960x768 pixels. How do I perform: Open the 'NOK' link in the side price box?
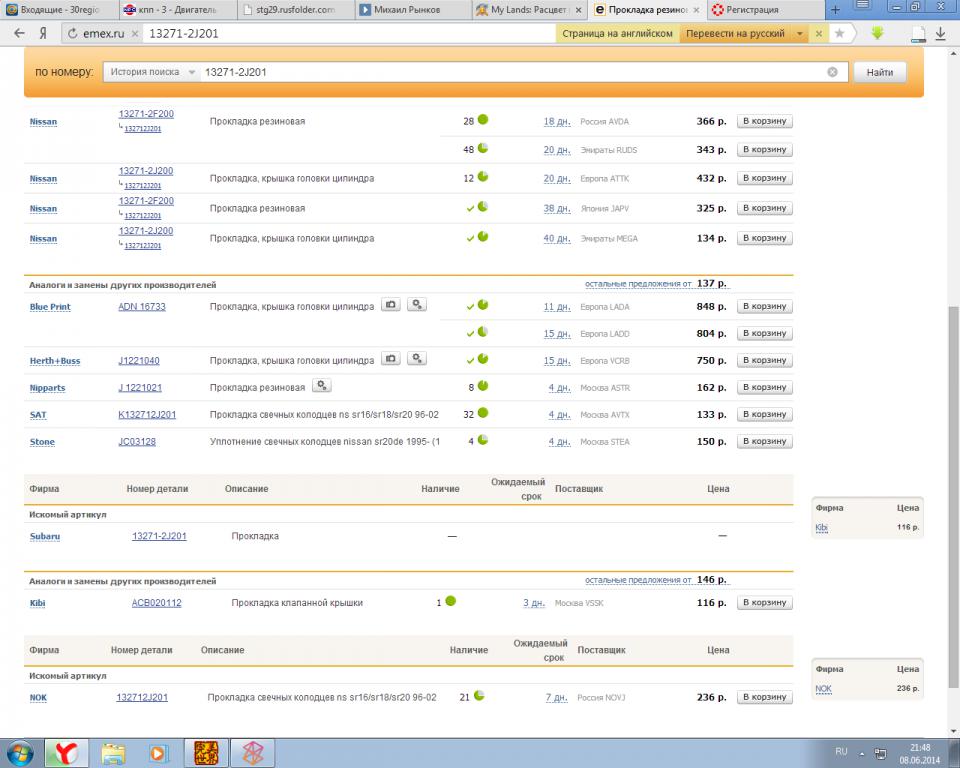click(823, 689)
